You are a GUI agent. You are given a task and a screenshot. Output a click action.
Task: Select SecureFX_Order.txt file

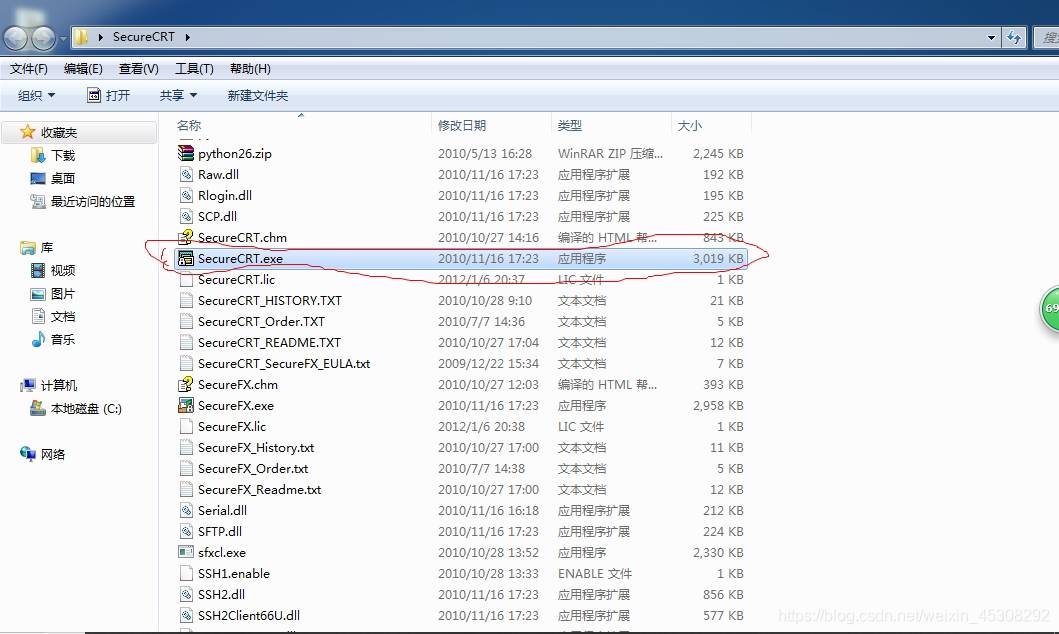point(253,469)
